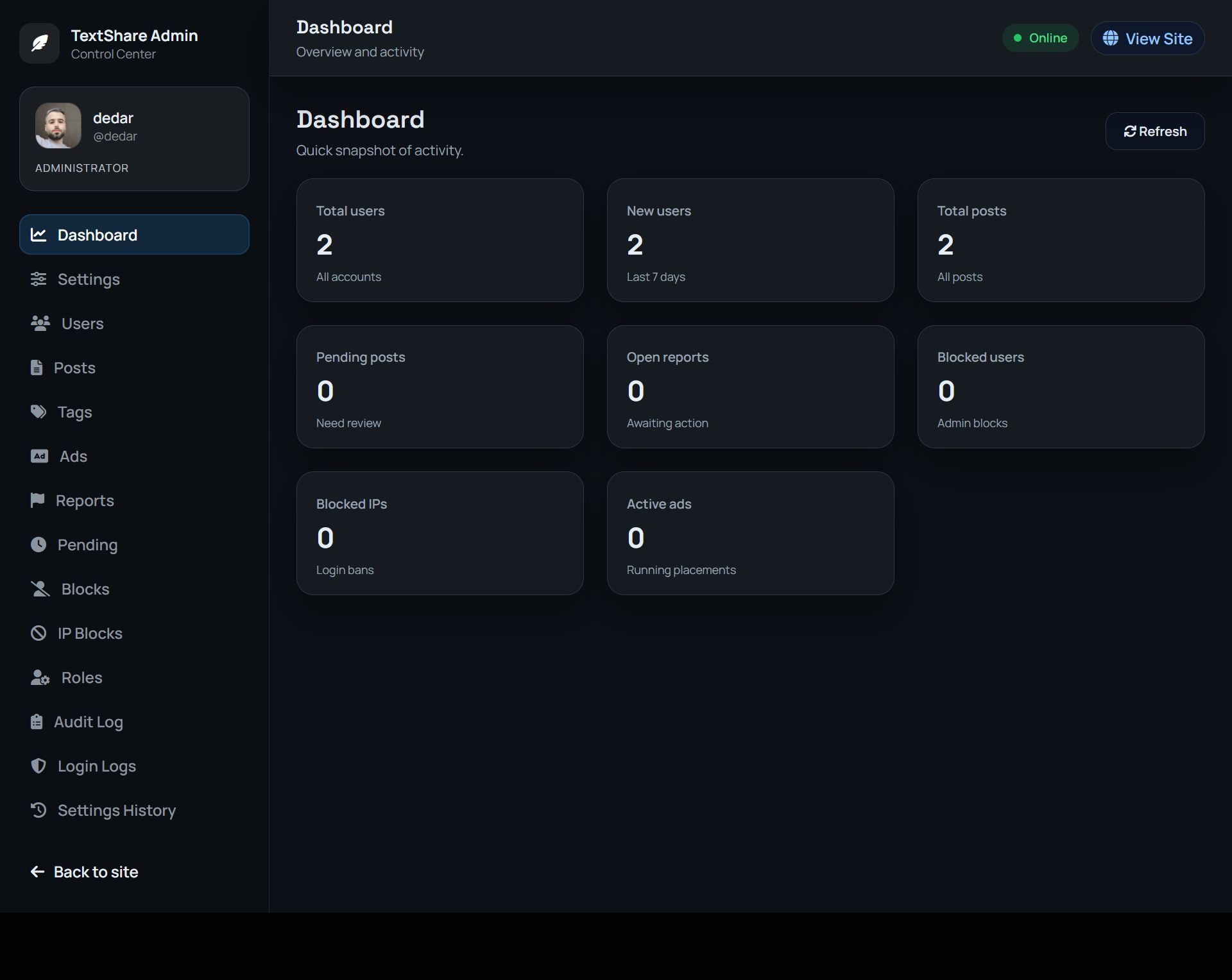This screenshot has height=980, width=1232.
Task: Click the Blocks user-slash icon
Action: [x=40, y=589]
